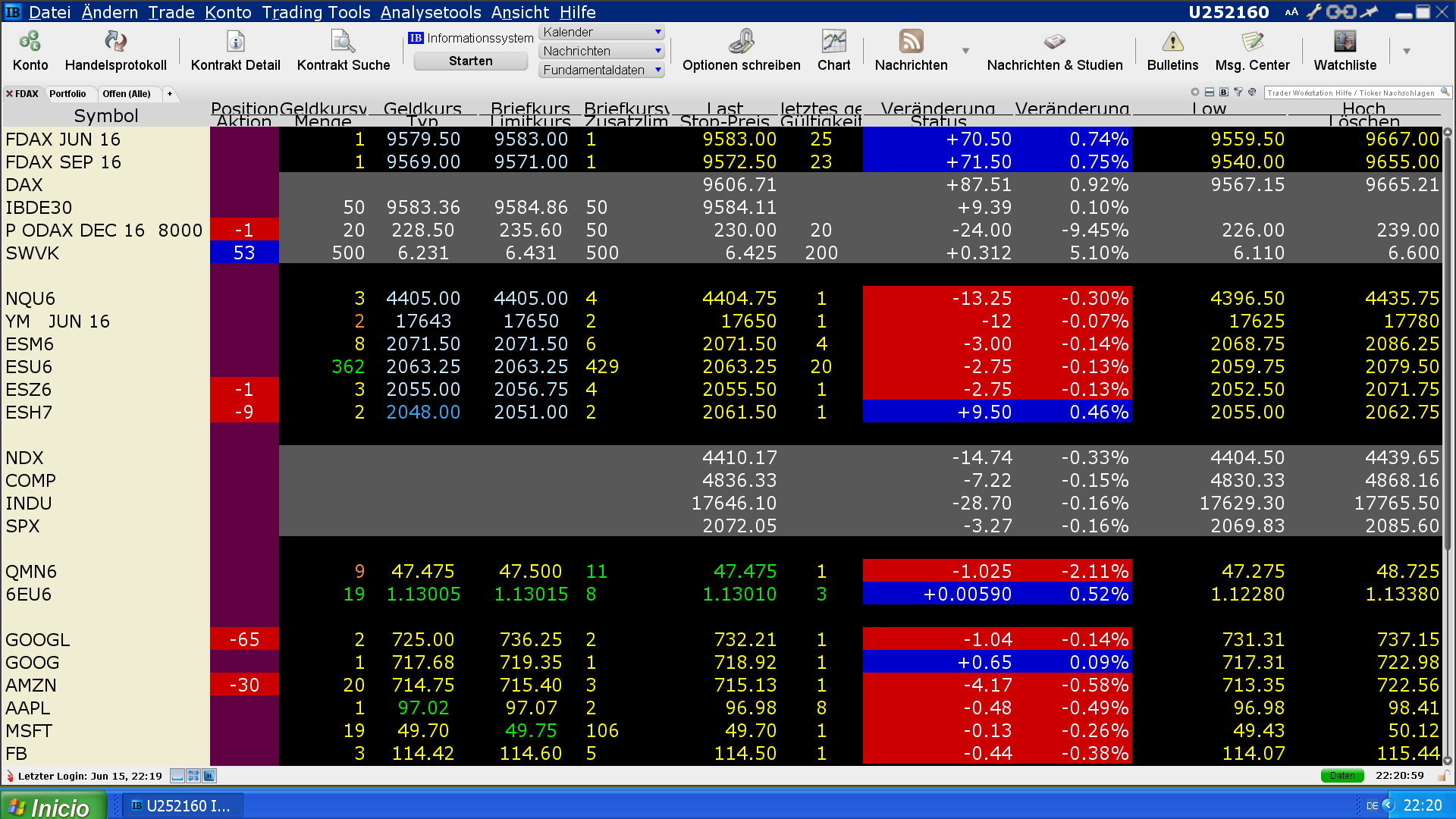
Task: Open the Chart tool
Action: pos(833,42)
